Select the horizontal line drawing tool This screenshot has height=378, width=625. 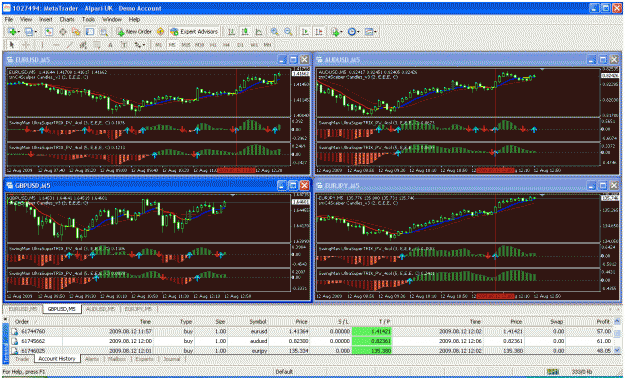[x=56, y=45]
